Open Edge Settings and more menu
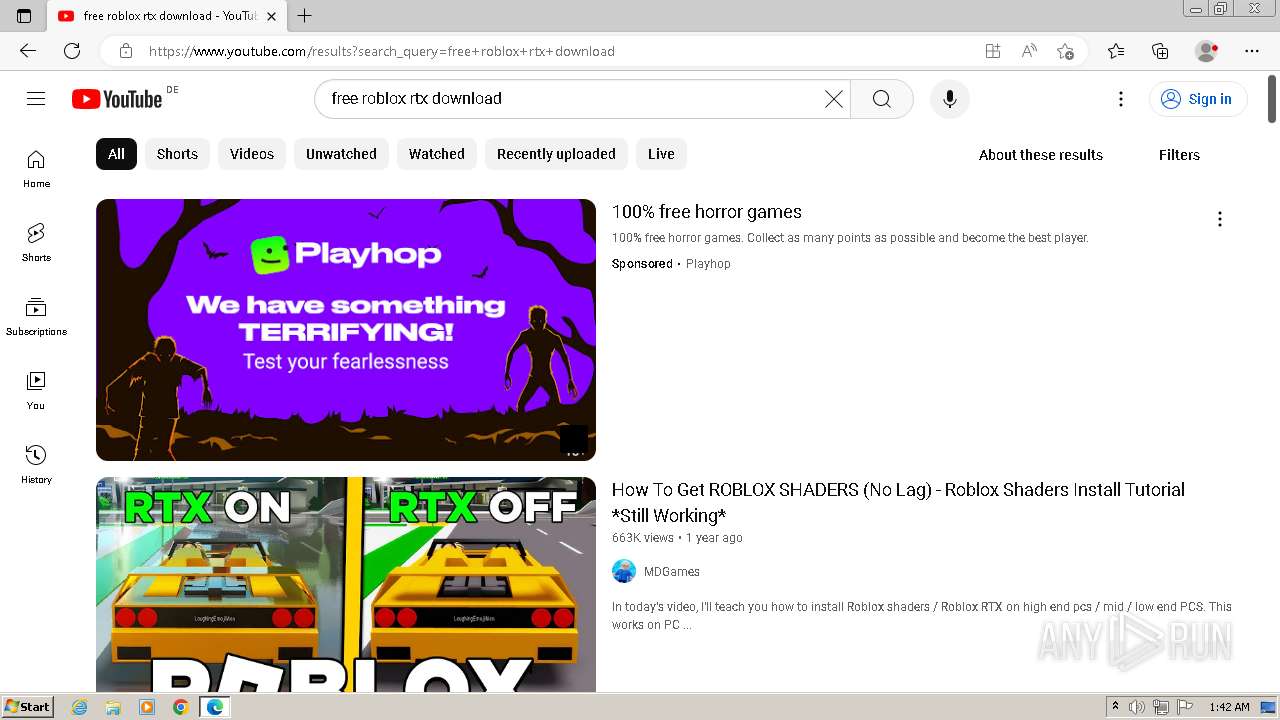Image resolution: width=1280 pixels, height=720 pixels. [x=1252, y=51]
